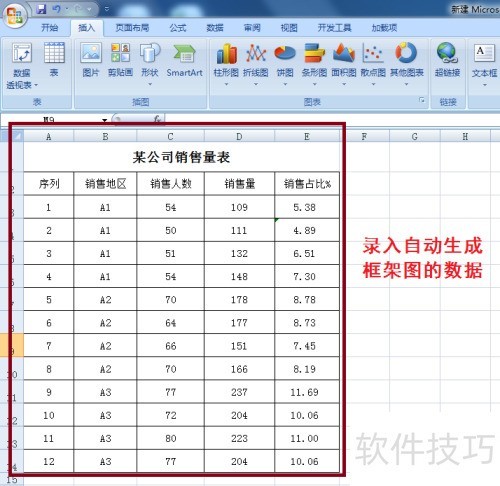Image resolution: width=500 pixels, height=486 pixels.
Task: Open the 页面布局 (Page Layout) tab
Action: coord(132,28)
